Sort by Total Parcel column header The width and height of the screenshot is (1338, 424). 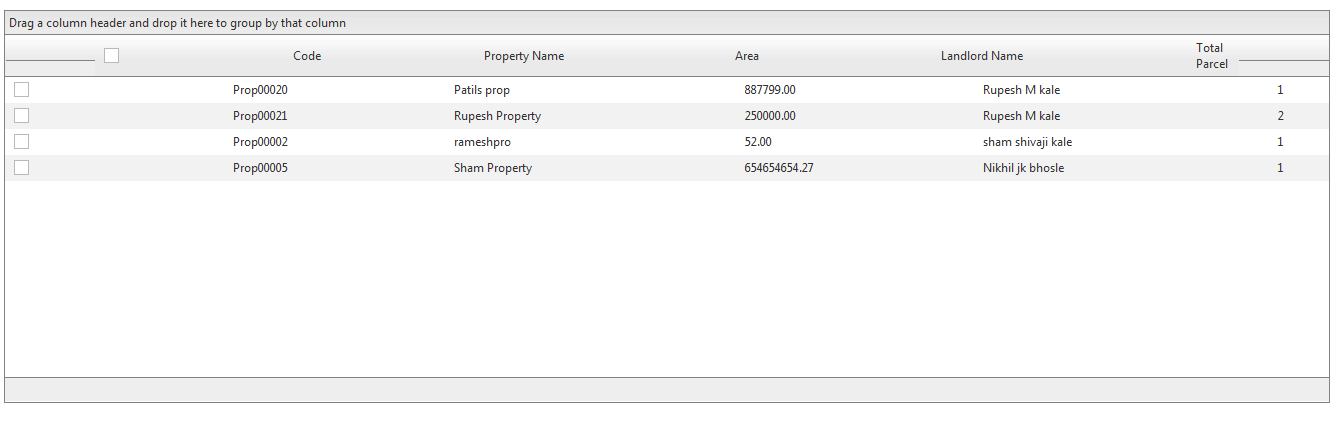point(1211,56)
